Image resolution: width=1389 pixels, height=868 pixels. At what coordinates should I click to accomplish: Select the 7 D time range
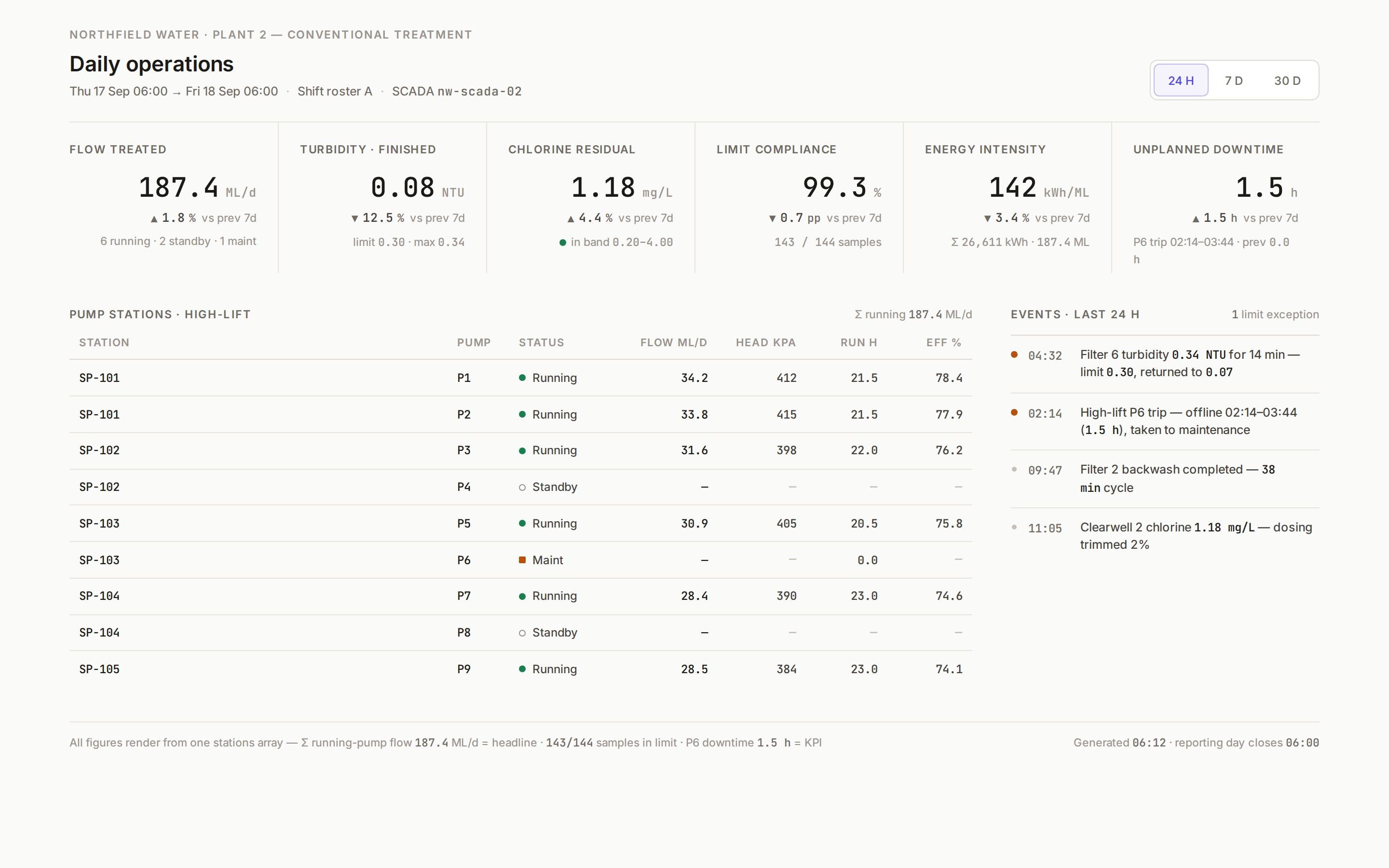click(1233, 81)
